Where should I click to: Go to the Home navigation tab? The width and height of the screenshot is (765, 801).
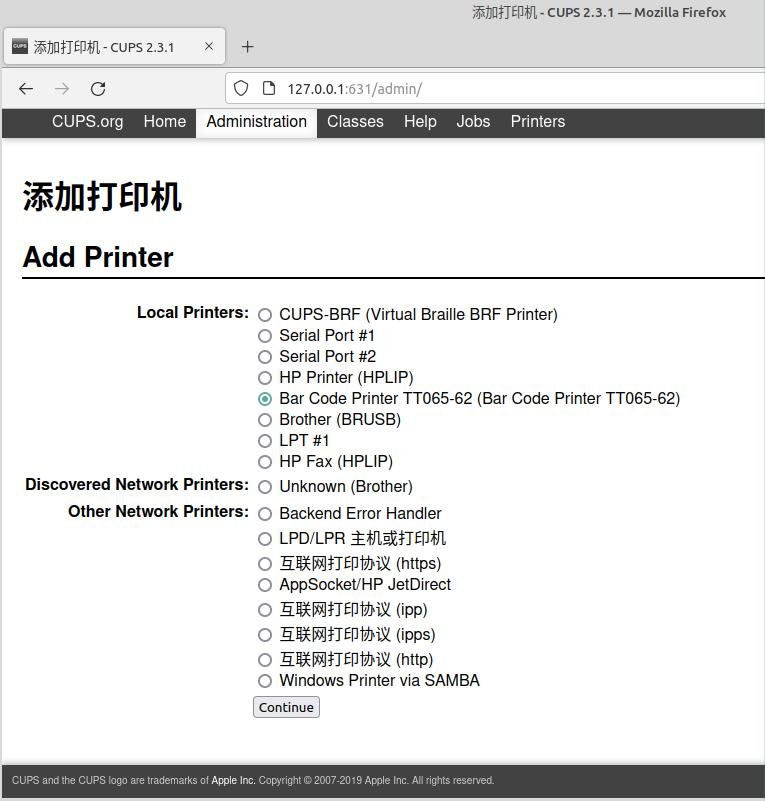point(164,122)
